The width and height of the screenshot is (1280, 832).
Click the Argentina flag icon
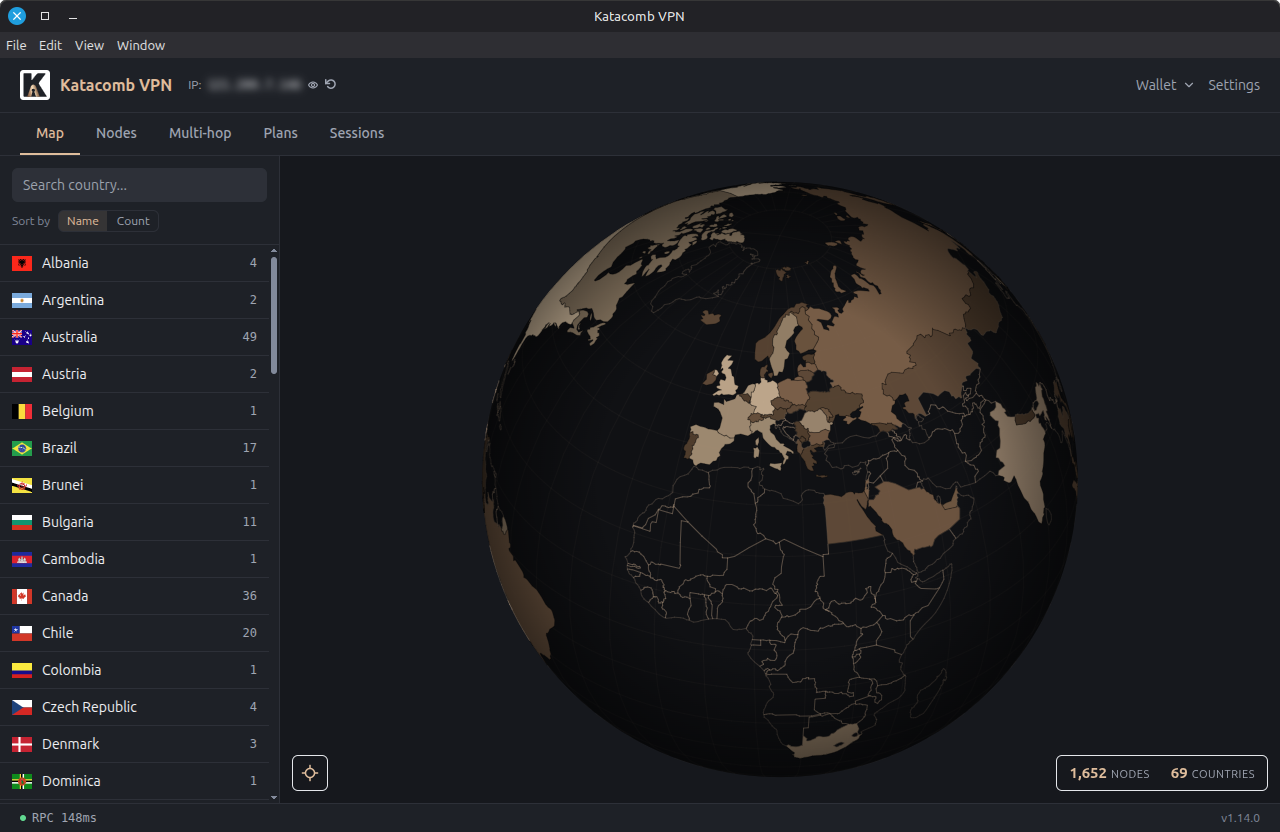point(22,300)
